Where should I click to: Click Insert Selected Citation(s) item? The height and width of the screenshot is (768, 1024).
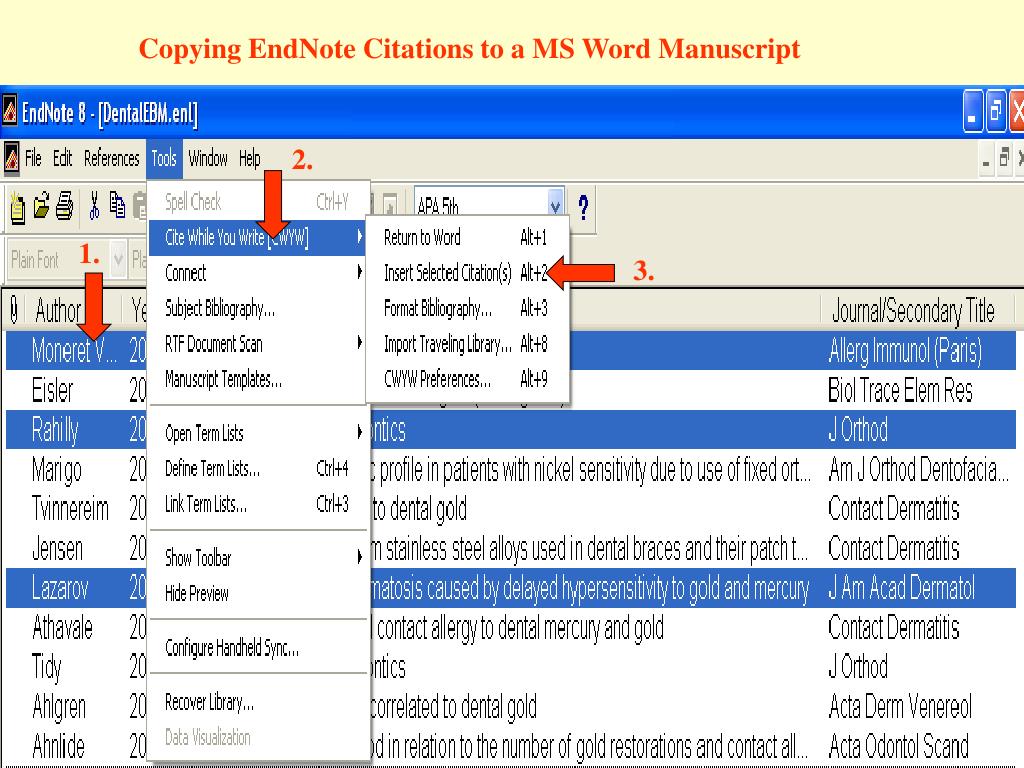tap(466, 273)
